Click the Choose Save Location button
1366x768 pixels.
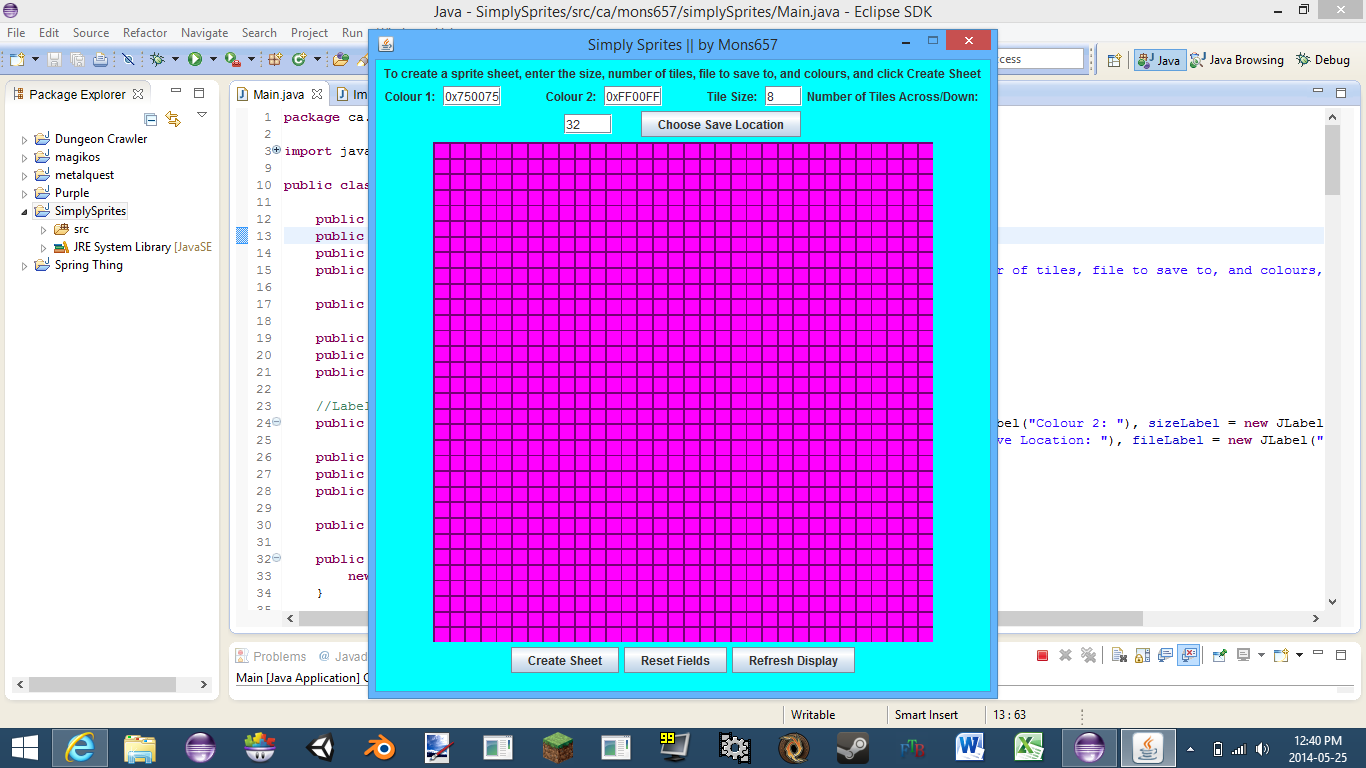[x=721, y=125]
